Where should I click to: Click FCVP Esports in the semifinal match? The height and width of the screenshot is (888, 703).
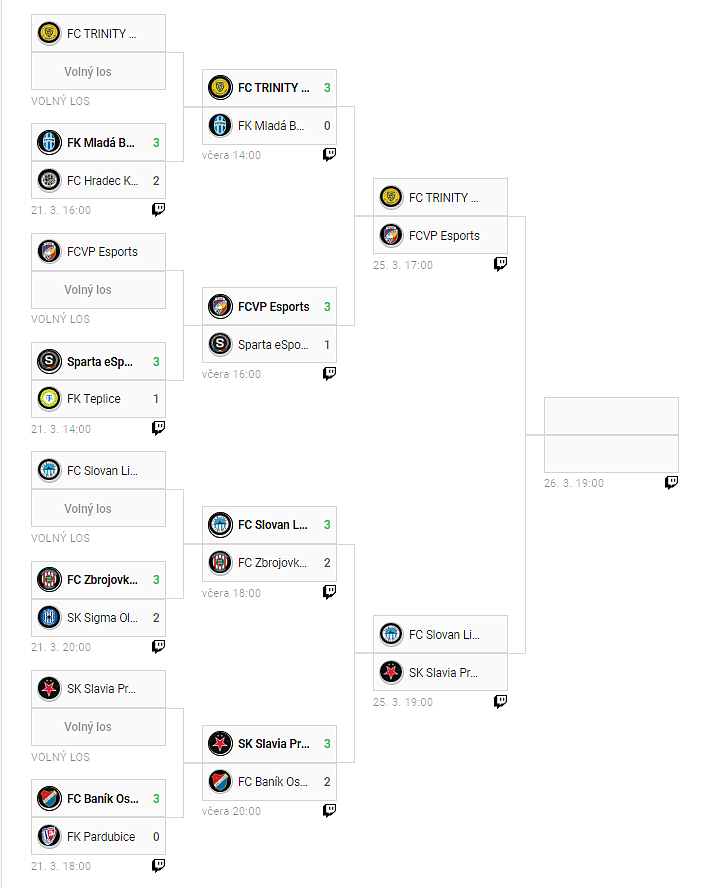point(440,236)
